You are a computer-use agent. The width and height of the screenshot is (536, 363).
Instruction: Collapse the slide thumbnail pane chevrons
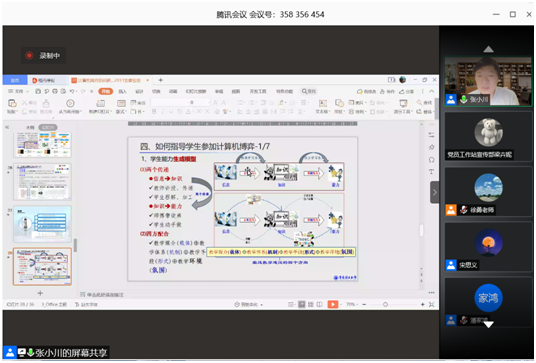click(7, 127)
